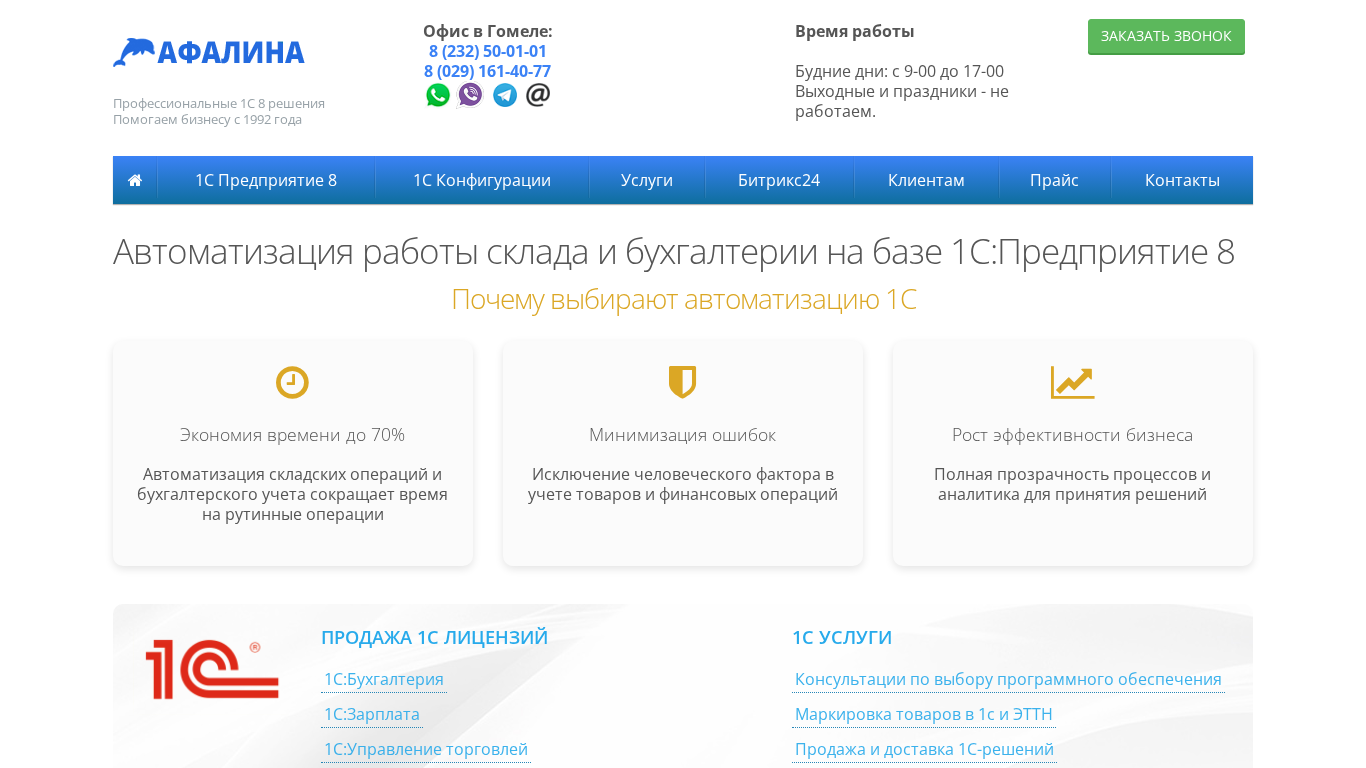The width and height of the screenshot is (1366, 768).
Task: Click the ЗАКАЗАТЬ ЗВОНОК button
Action: pos(1166,36)
